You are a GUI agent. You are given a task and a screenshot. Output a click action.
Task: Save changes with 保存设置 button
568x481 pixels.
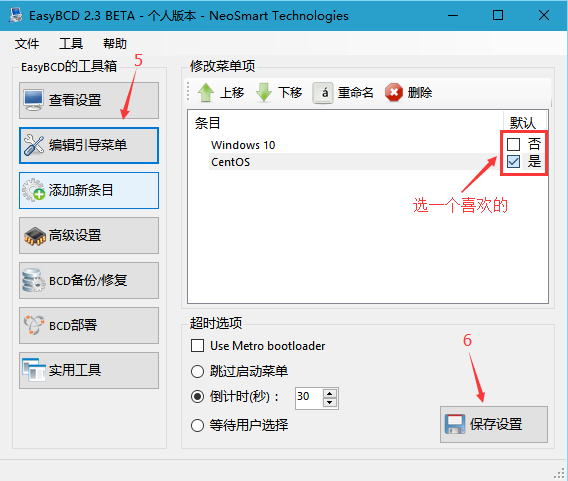pos(494,424)
